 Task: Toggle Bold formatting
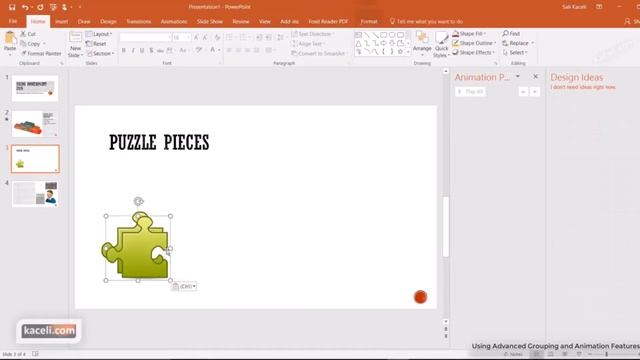pyautogui.click(x=123, y=50)
